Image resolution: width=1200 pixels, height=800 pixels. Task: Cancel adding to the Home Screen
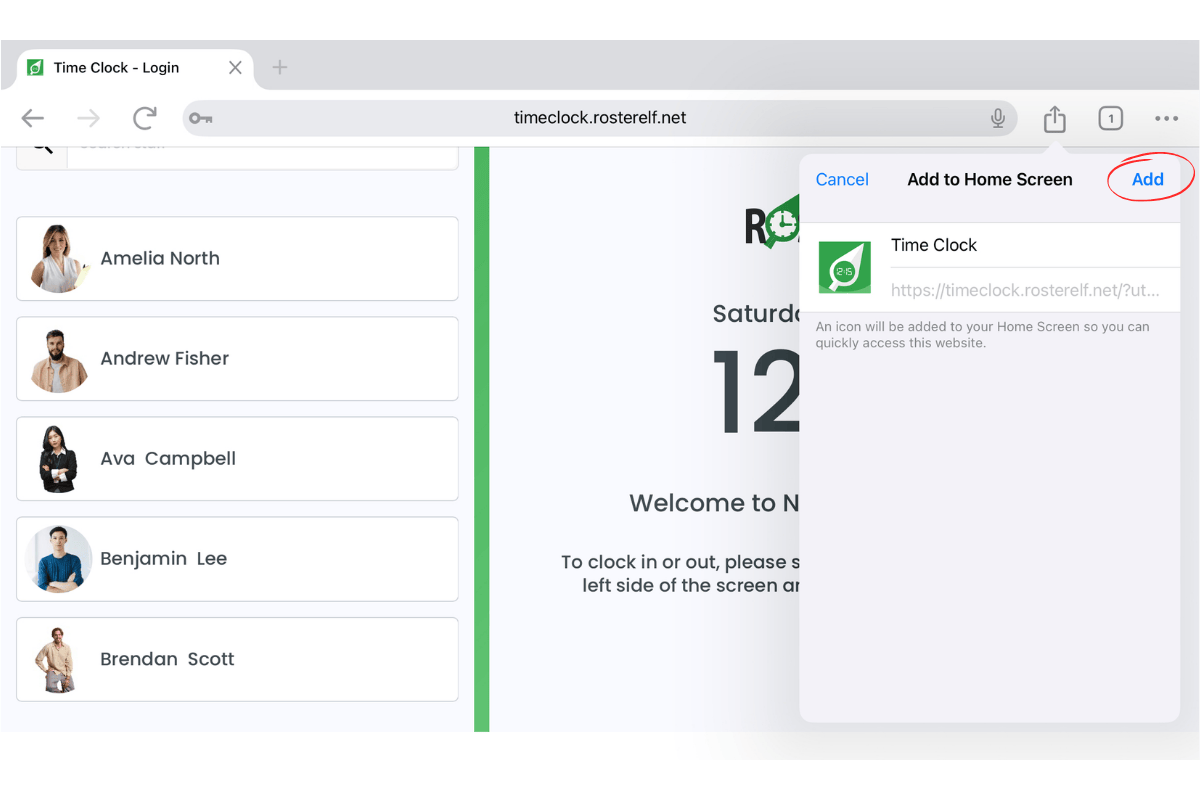point(842,179)
